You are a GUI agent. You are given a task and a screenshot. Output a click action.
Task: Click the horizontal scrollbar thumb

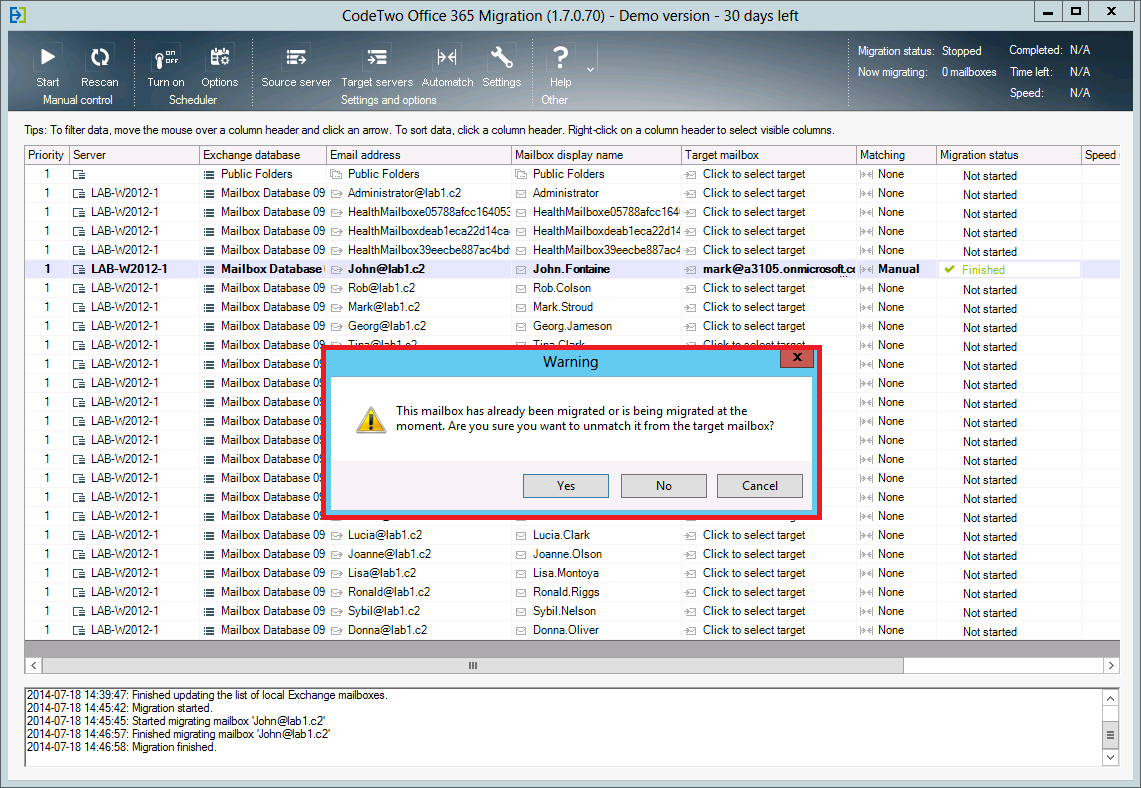coord(473,665)
